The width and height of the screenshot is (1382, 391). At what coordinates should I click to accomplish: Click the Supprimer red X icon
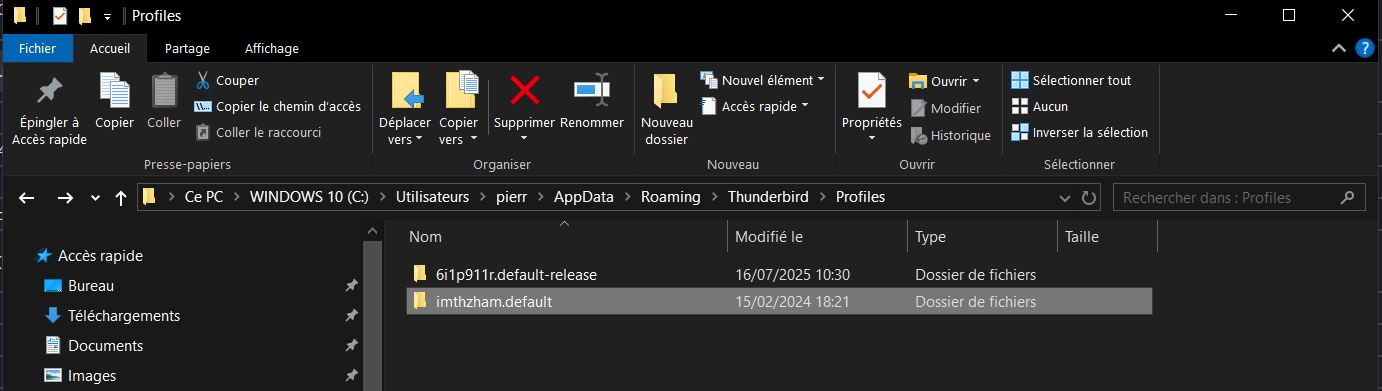524,90
